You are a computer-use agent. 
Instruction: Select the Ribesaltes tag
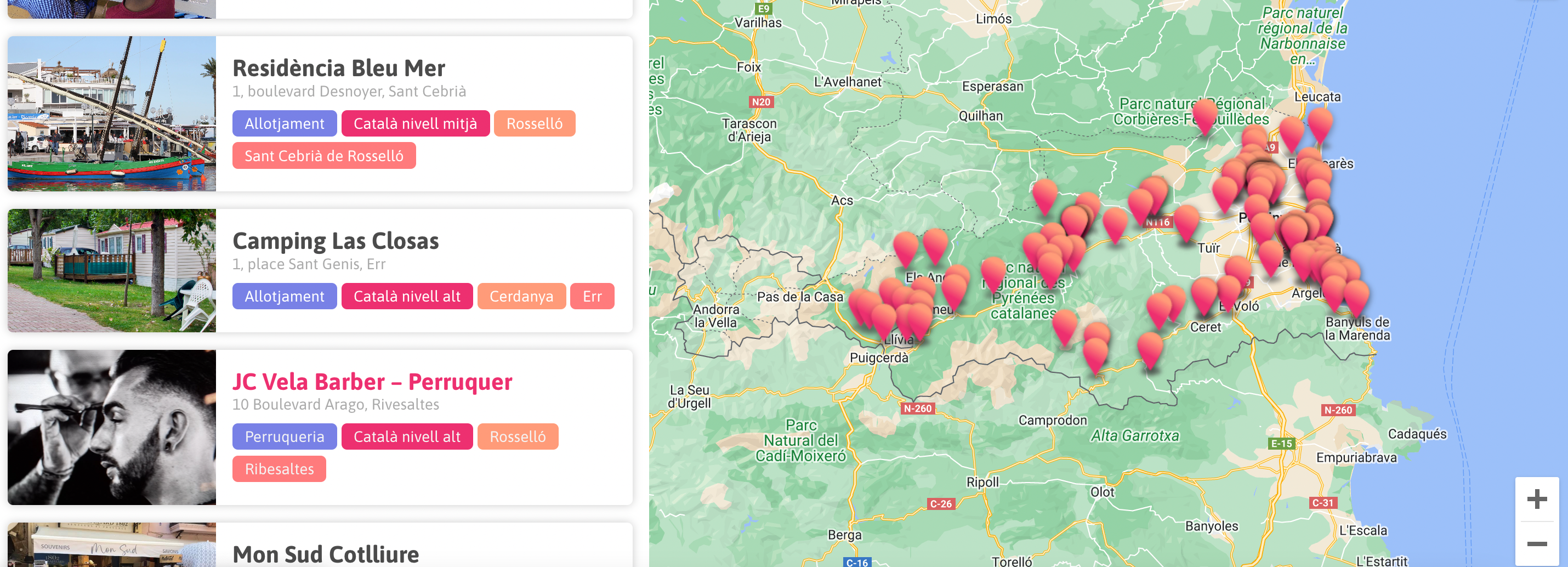coord(279,469)
